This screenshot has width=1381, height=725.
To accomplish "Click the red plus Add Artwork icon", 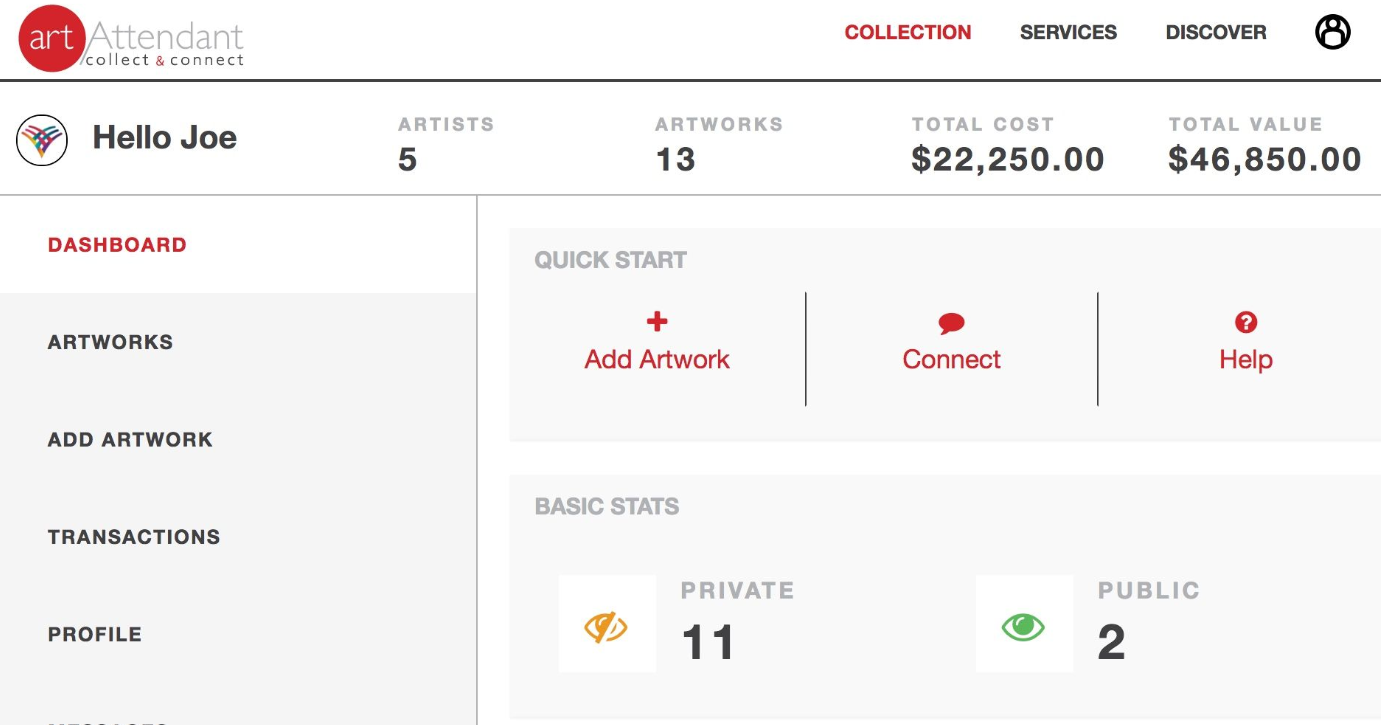I will point(657,322).
